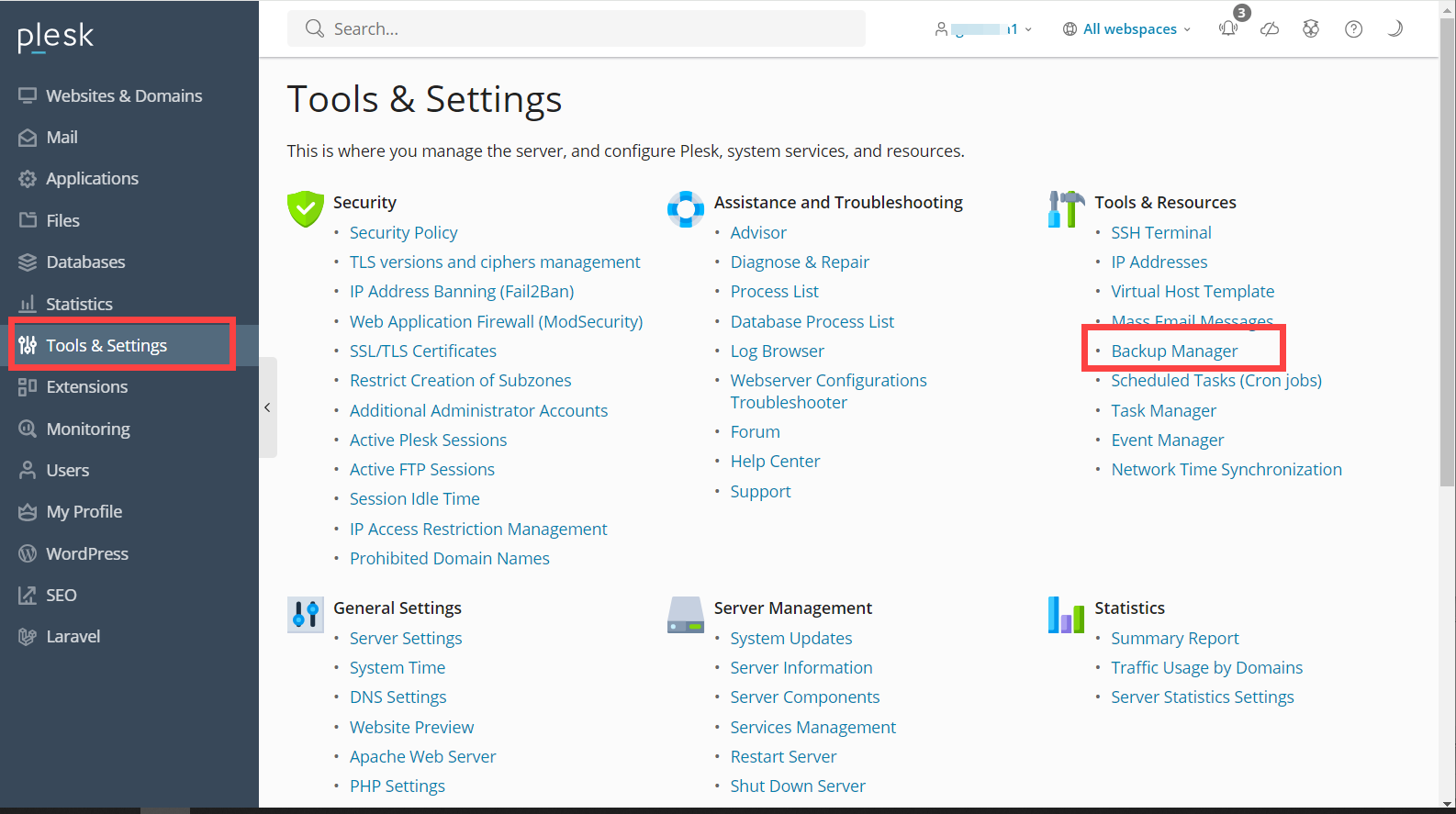Viewport: 1456px width, 814px height.
Task: Open WordPress sidebar item
Action: click(87, 553)
